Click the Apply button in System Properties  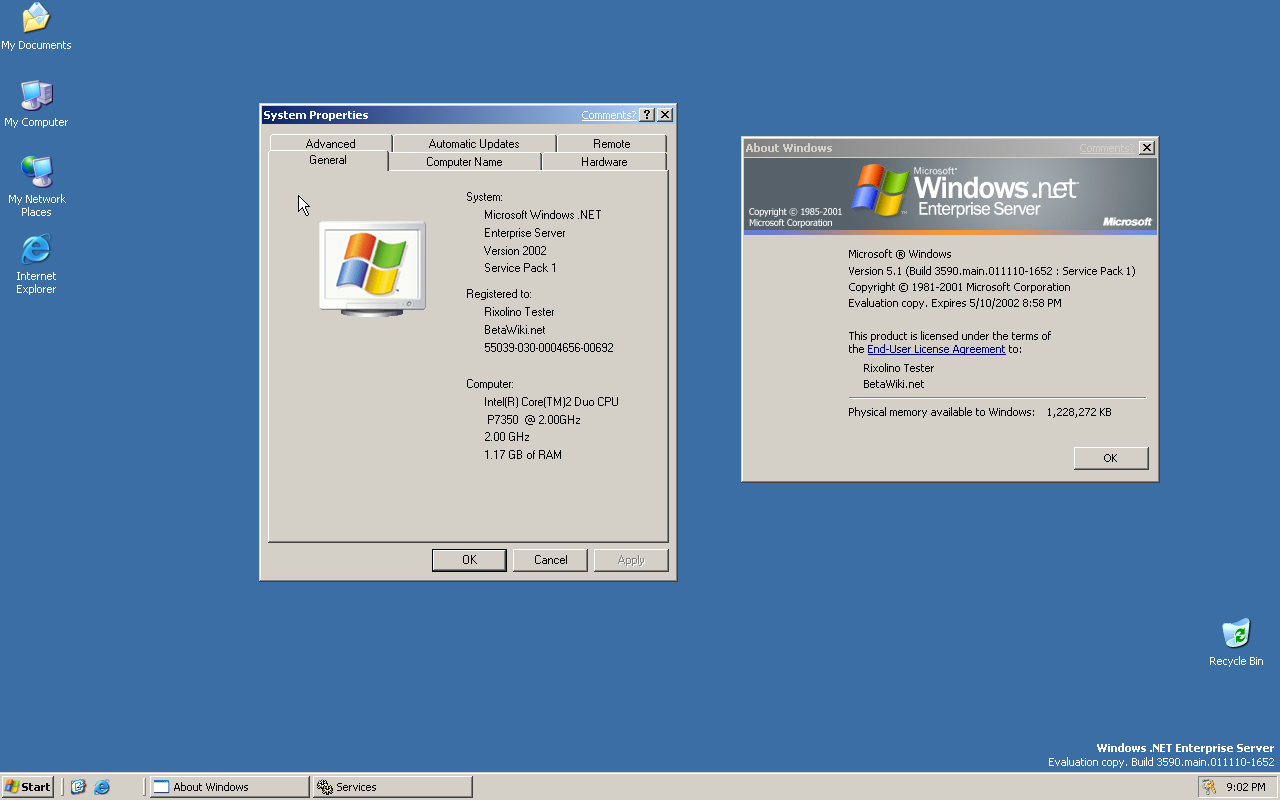(631, 560)
